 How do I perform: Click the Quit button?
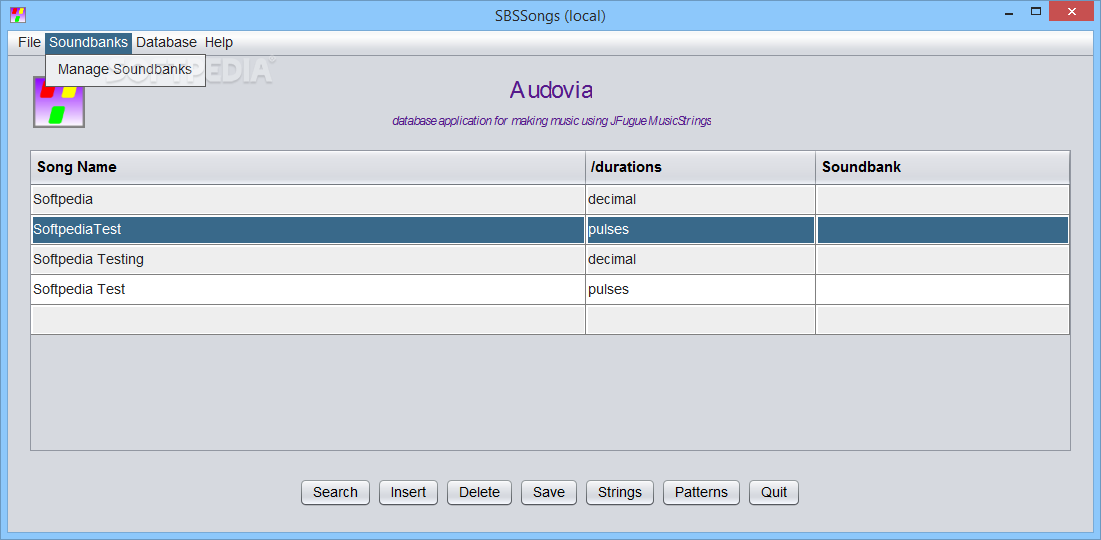click(774, 492)
